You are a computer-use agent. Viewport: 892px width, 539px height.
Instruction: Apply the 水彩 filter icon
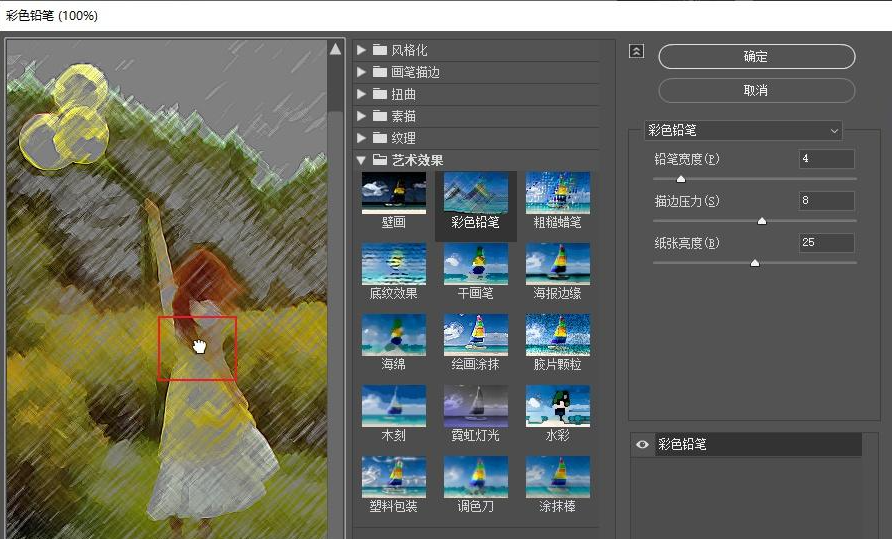[557, 406]
